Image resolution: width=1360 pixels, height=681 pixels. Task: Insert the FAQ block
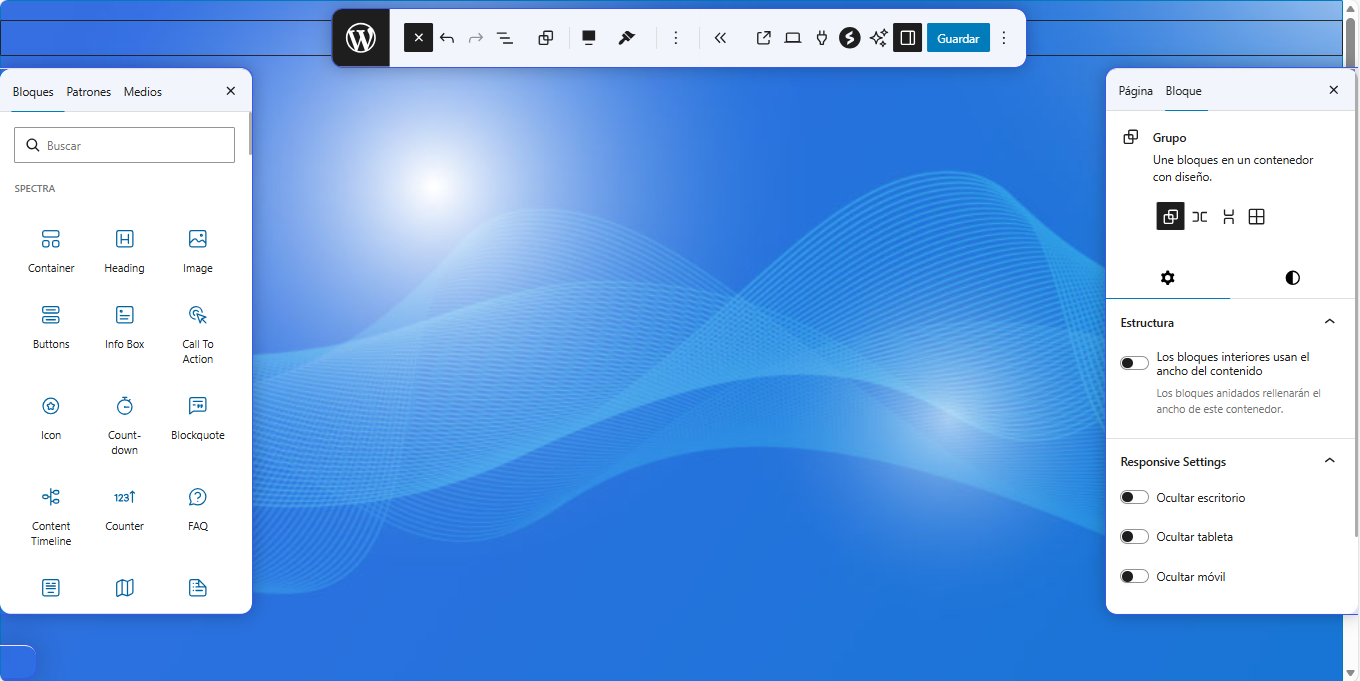coord(198,509)
